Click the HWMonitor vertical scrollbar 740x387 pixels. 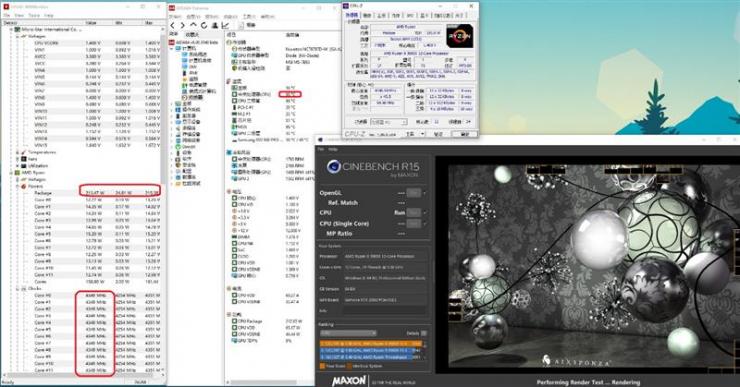[x=163, y=198]
